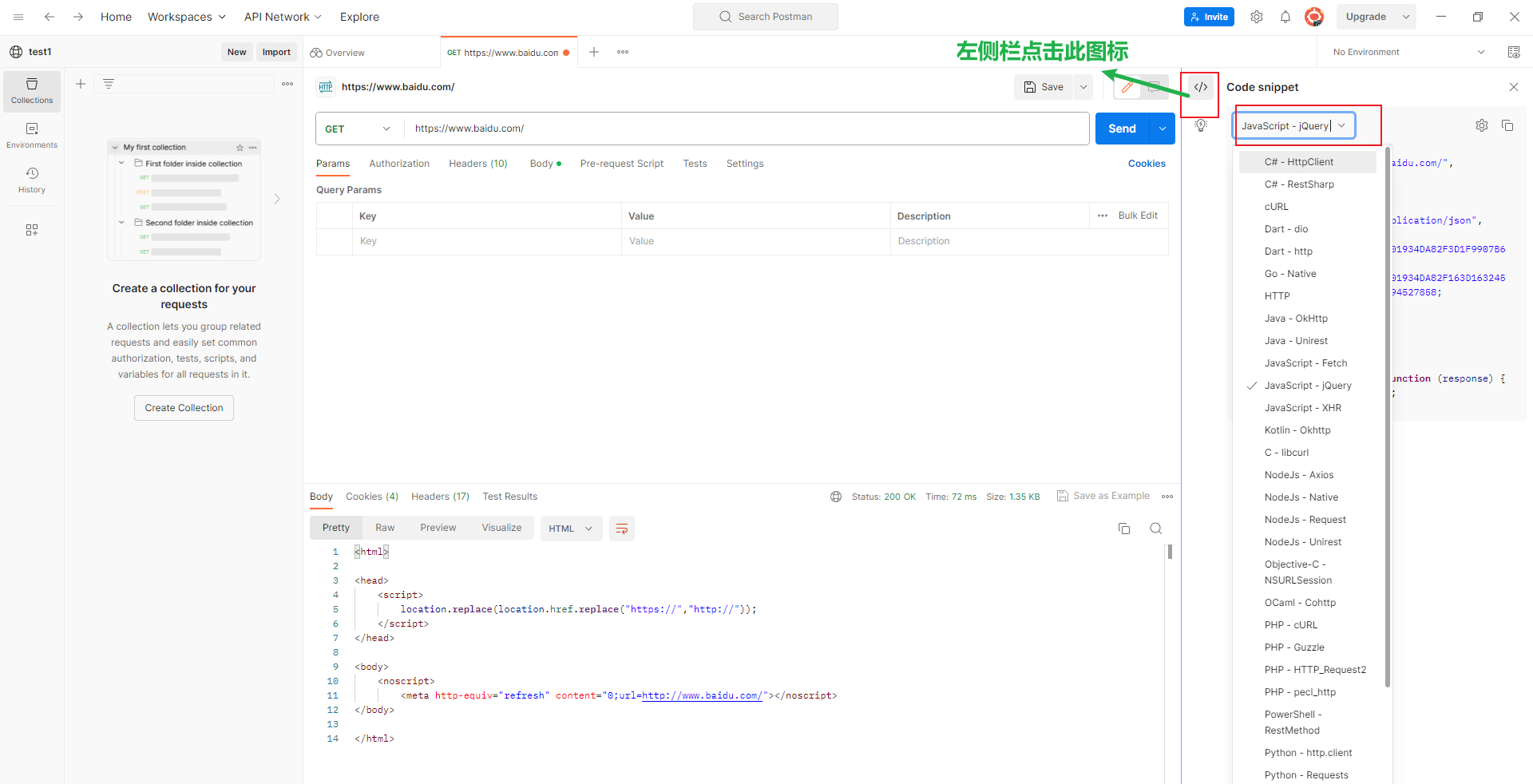Open collections more options ellipsis

click(287, 84)
